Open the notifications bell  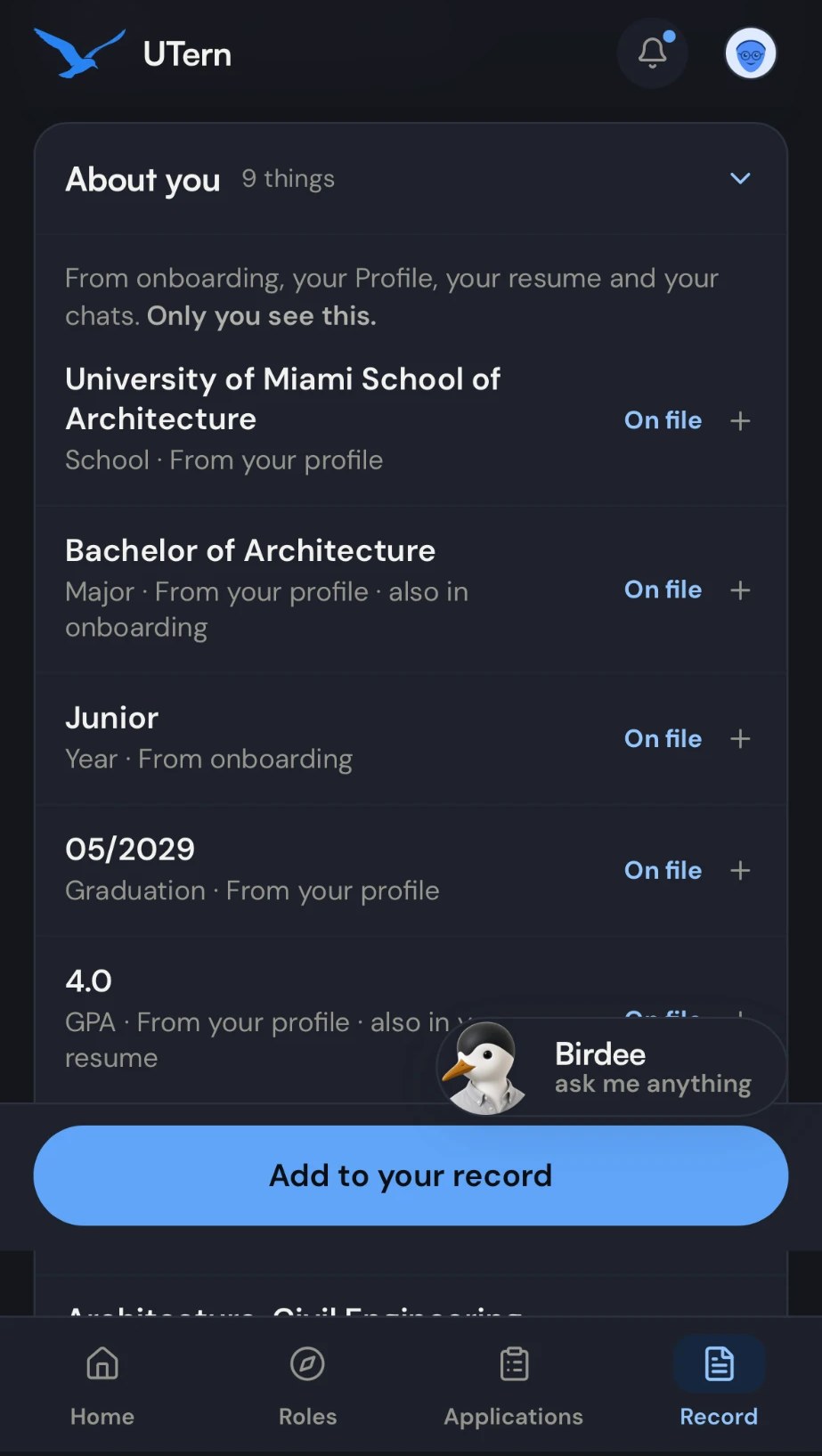pos(652,53)
